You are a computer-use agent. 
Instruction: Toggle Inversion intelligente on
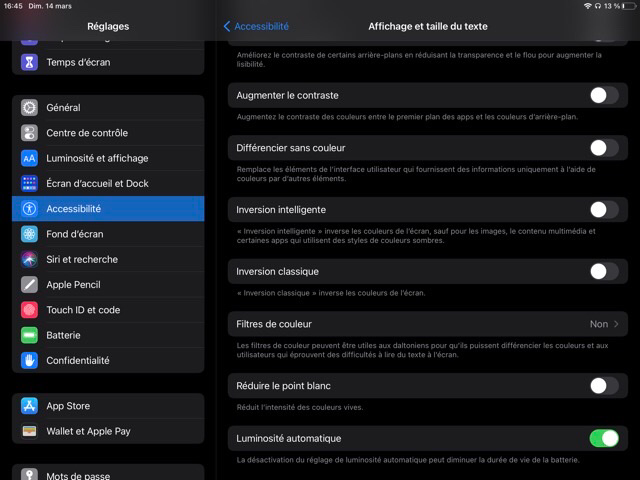(x=603, y=210)
